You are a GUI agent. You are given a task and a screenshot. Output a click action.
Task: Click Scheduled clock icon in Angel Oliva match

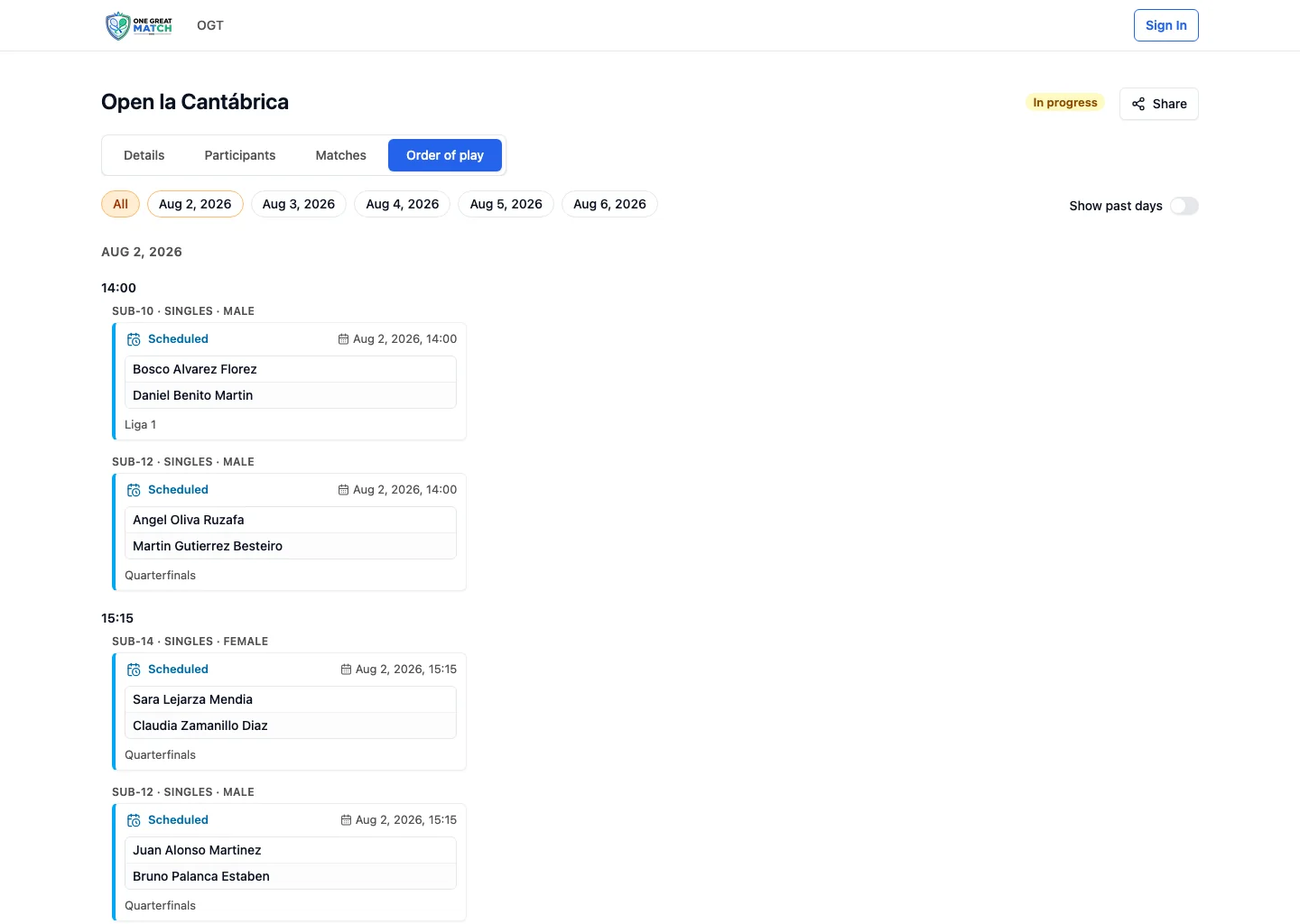[134, 490]
